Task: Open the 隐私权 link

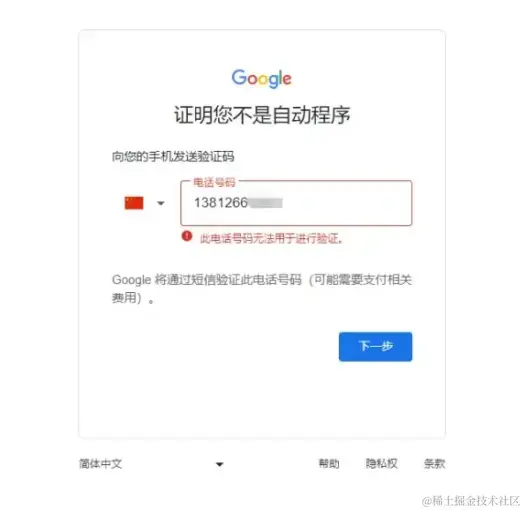Action: point(381,464)
